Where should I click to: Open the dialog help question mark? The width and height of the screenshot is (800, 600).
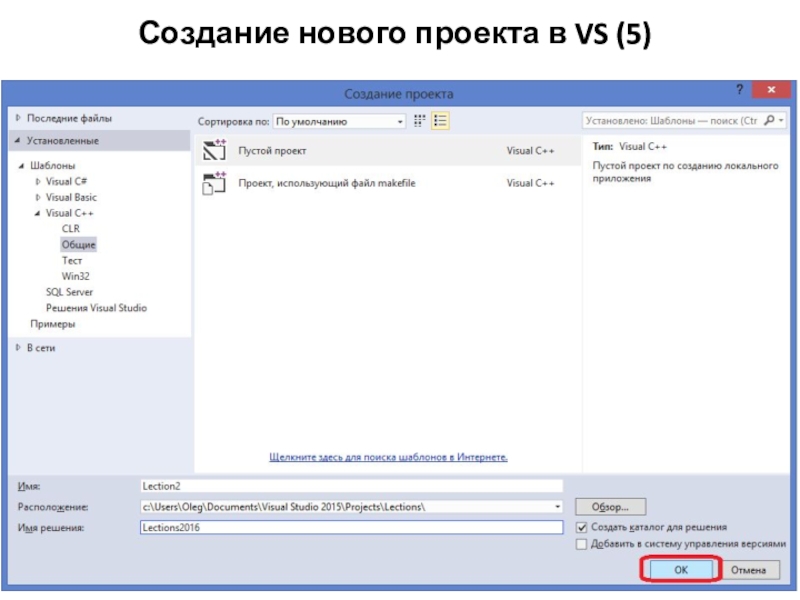pos(739,90)
